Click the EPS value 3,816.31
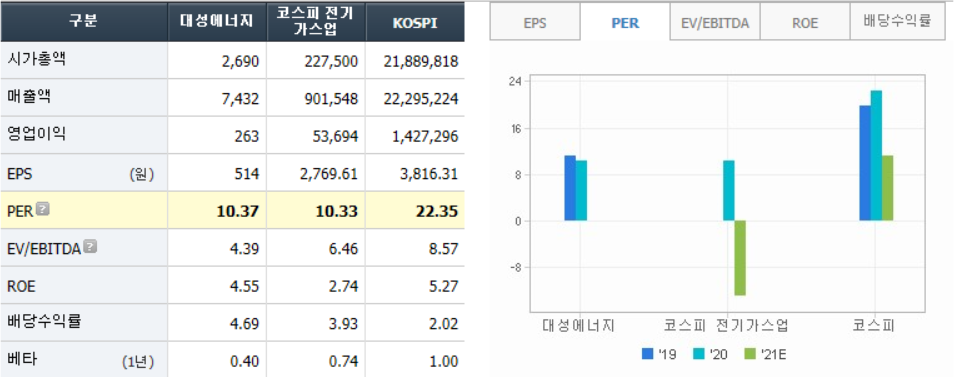The height and width of the screenshot is (377, 955). point(428,174)
